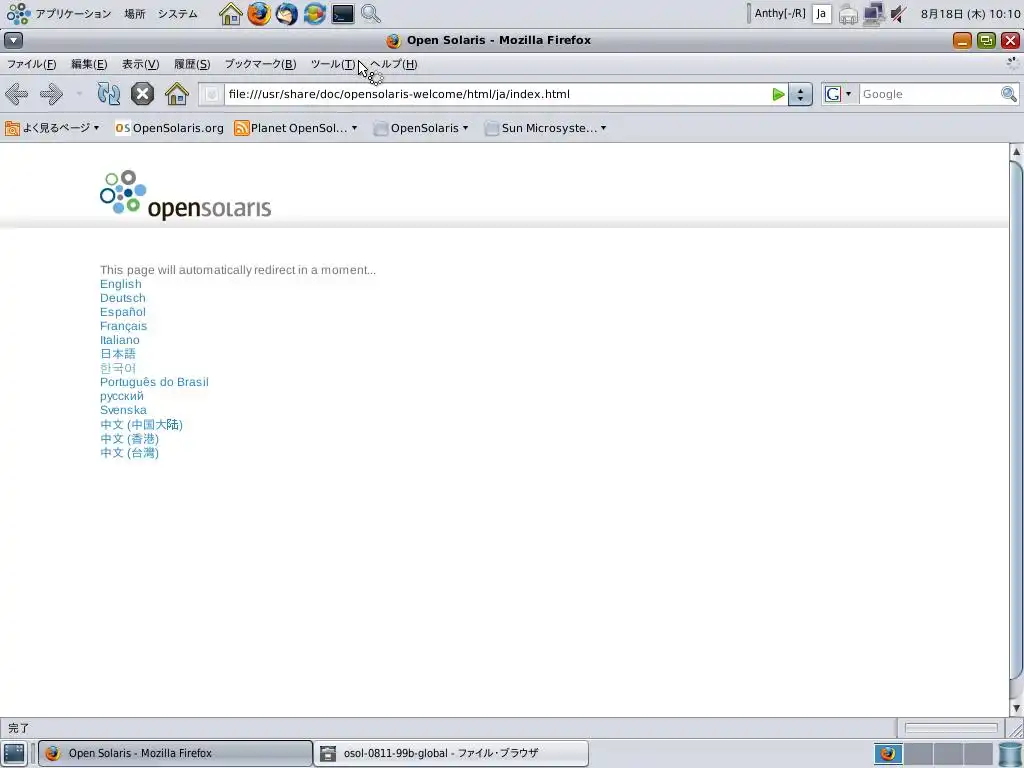
Task: Click the page identity icon in the address bar
Action: coord(211,94)
